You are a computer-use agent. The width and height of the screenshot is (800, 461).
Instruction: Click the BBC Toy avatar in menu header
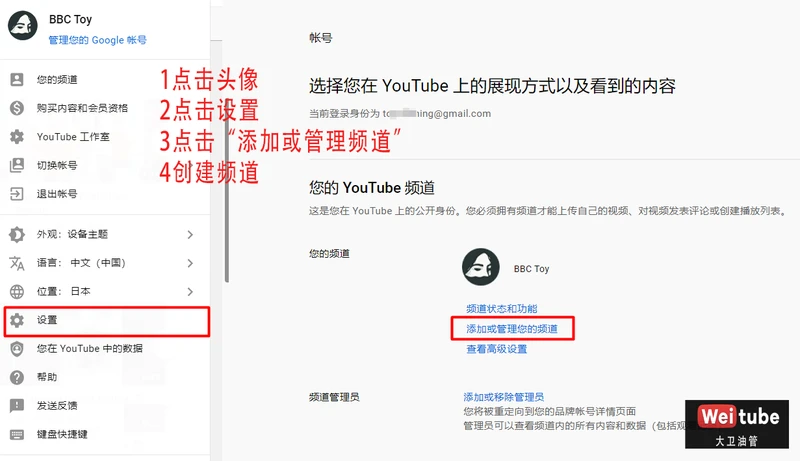pyautogui.click(x=22, y=25)
